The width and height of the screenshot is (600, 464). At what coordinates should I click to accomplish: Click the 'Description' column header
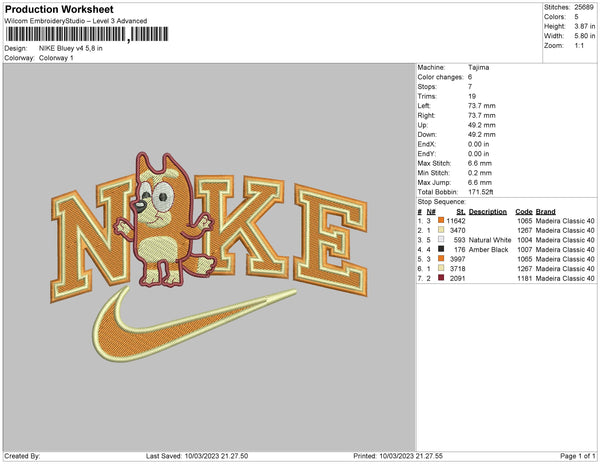(488, 211)
